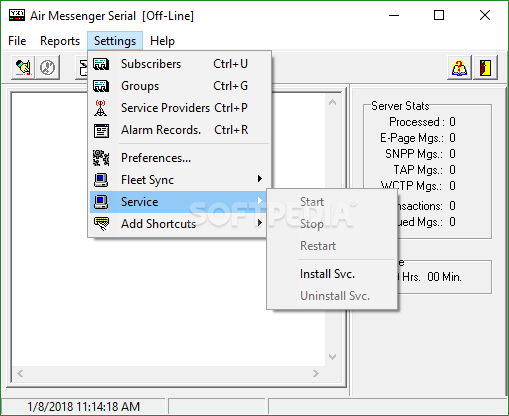Click the log pane scroll right arrow

pos(316,374)
